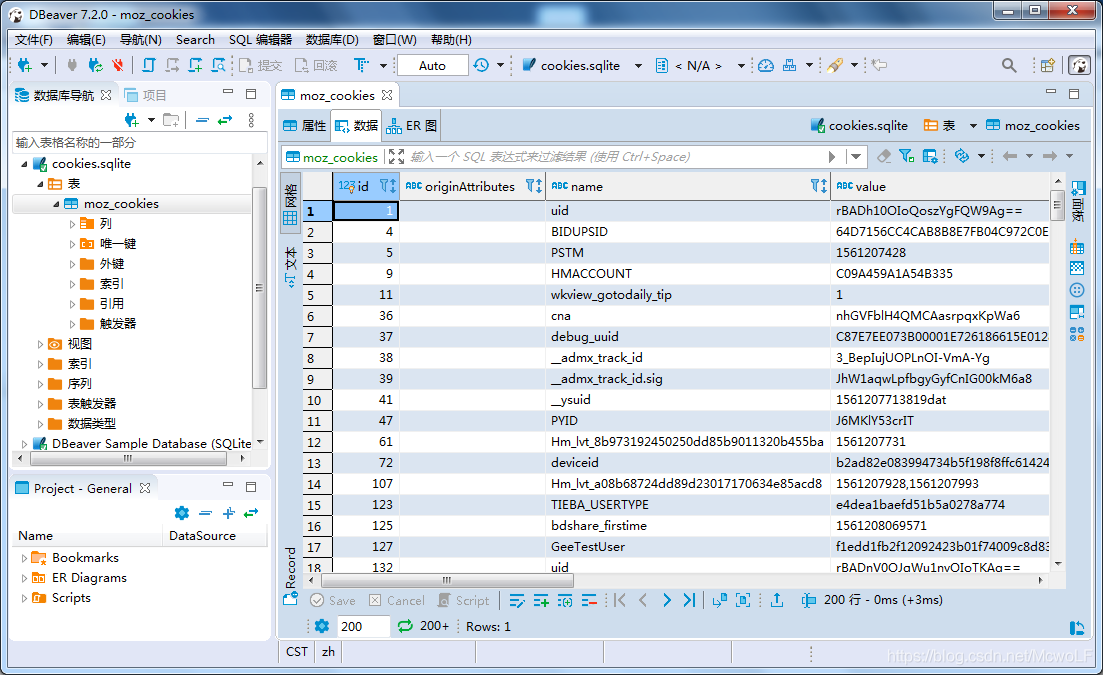
Task: Open the 数据库(D) menu
Action: (x=332, y=40)
